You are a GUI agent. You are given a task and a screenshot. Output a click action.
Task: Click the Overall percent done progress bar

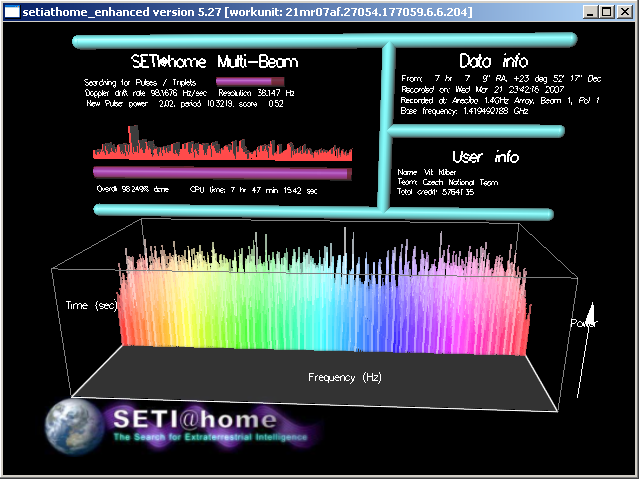pos(222,174)
